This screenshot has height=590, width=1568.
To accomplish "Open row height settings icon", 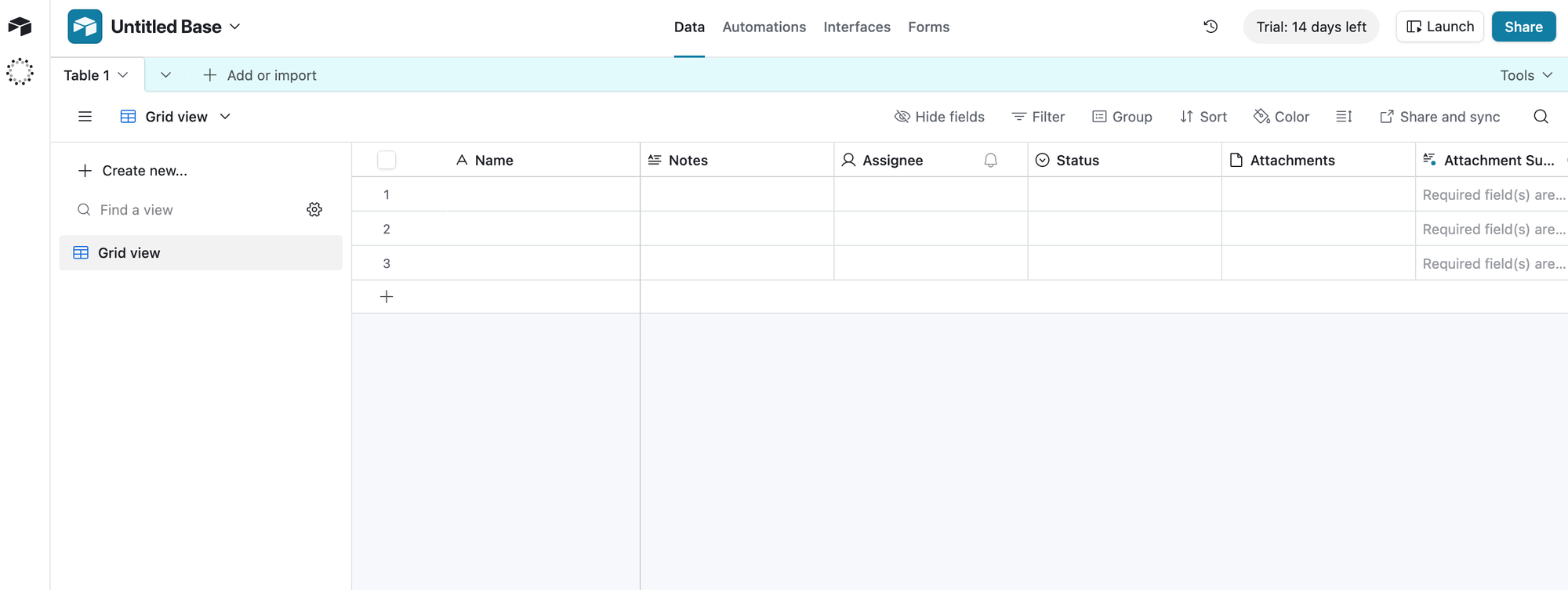I will click(x=1344, y=117).
